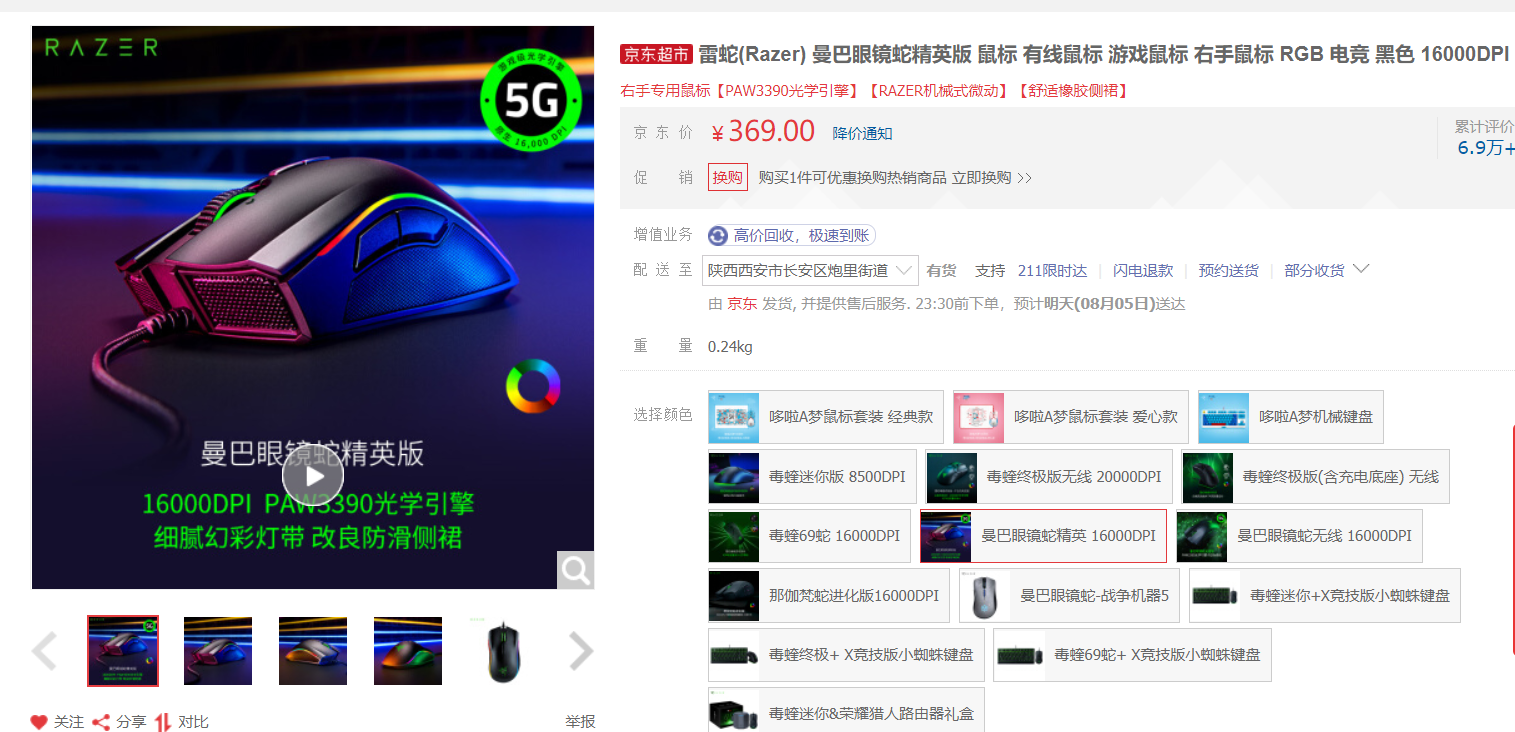The image size is (1515, 732).
Task: Click the 预约送货 link
Action: [1229, 270]
